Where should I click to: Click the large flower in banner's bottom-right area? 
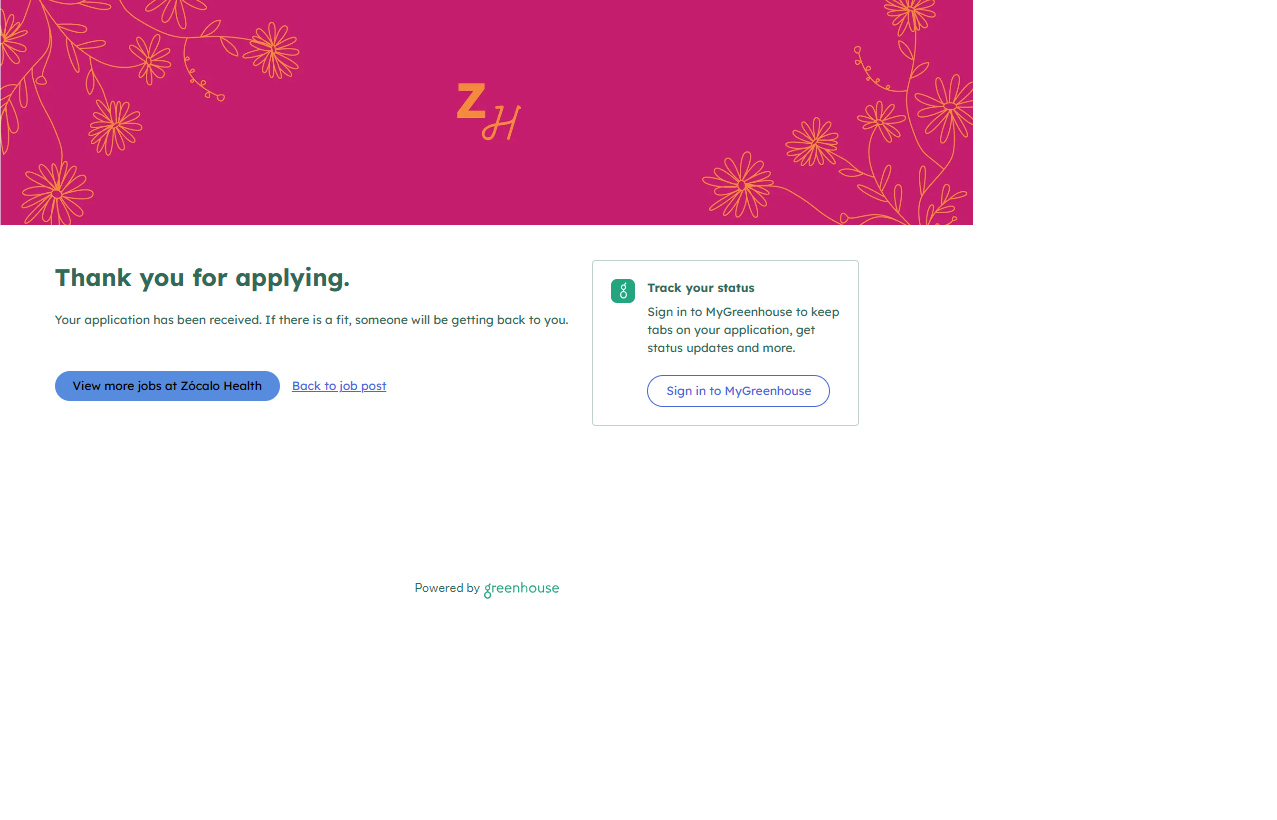(740, 185)
